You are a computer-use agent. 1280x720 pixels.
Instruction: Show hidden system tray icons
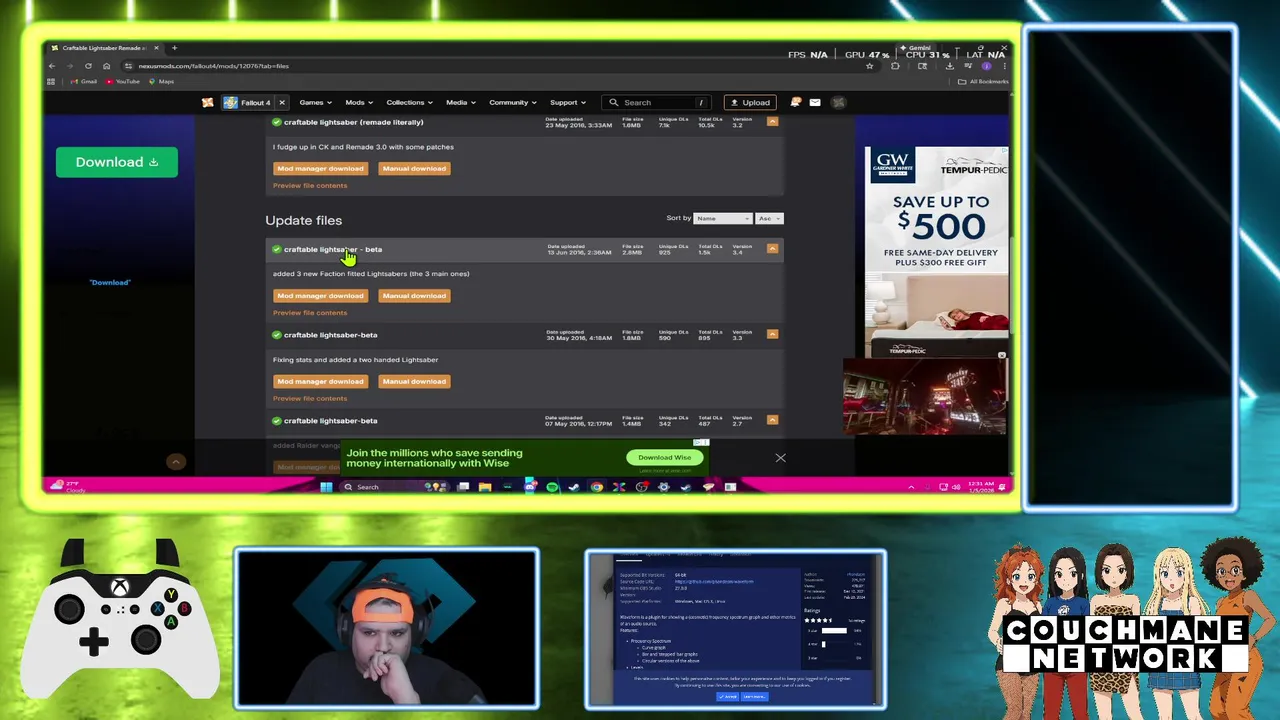(910, 487)
